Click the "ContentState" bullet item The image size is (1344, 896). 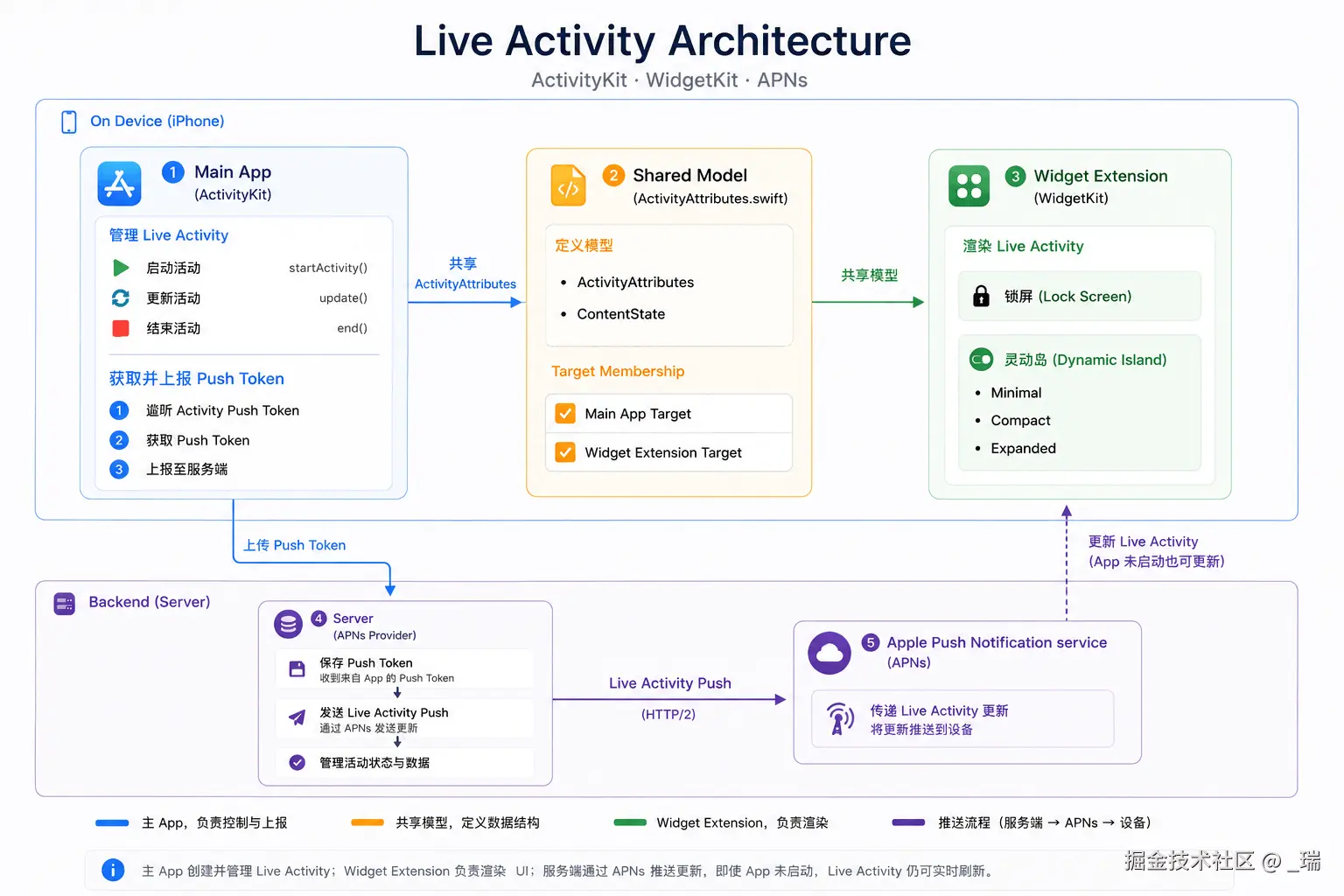click(621, 314)
